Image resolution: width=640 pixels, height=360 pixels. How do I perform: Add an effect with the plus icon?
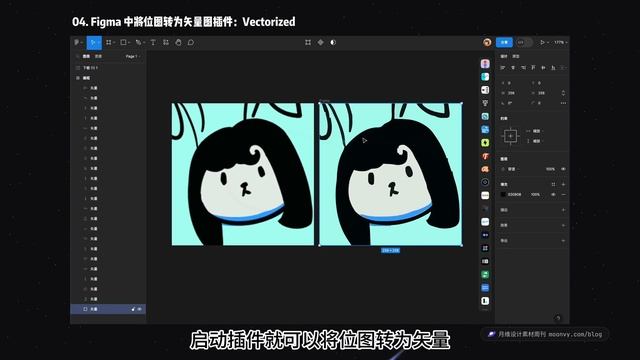click(563, 225)
